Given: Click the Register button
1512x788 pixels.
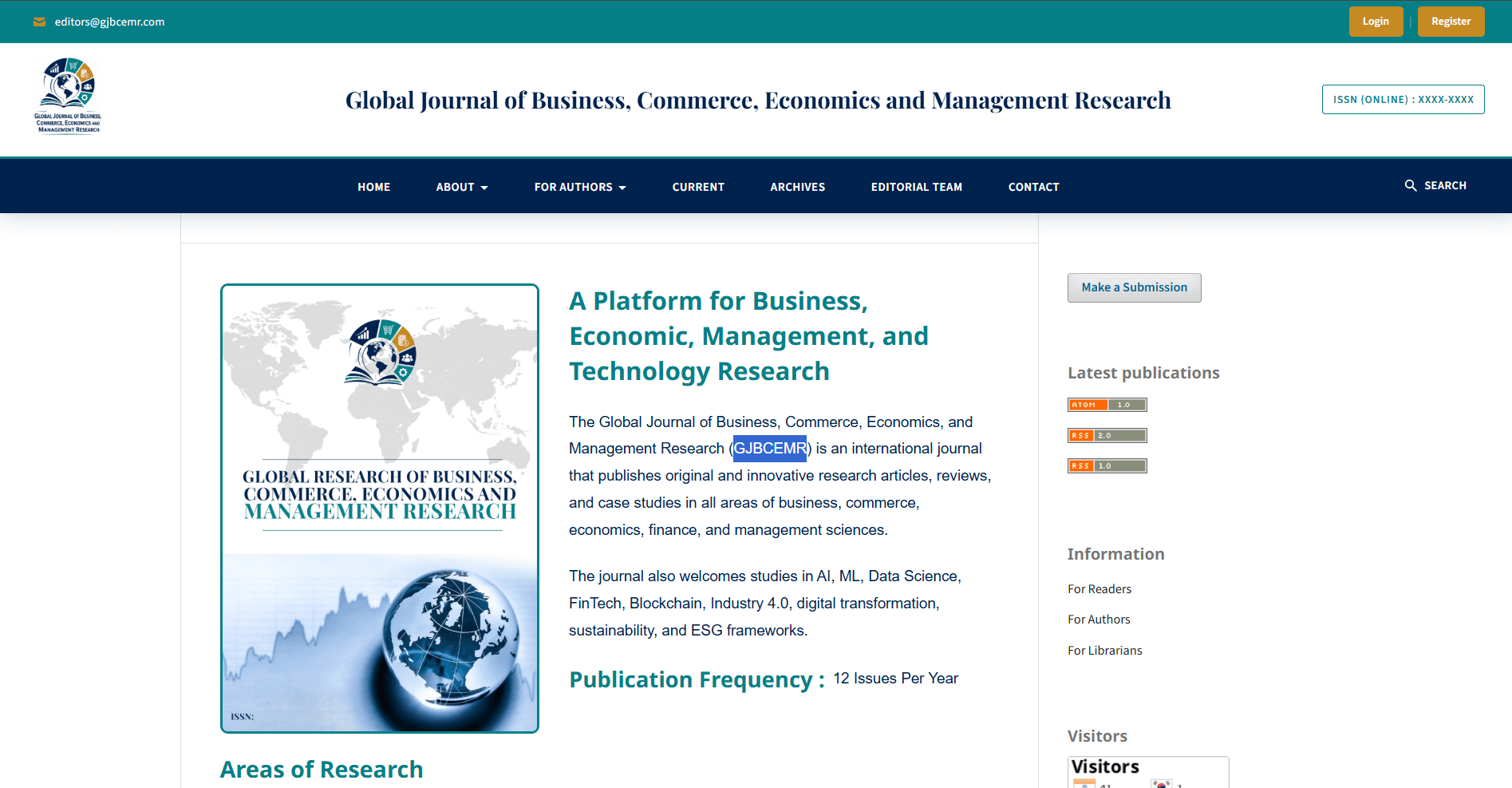Looking at the screenshot, I should [x=1451, y=22].
